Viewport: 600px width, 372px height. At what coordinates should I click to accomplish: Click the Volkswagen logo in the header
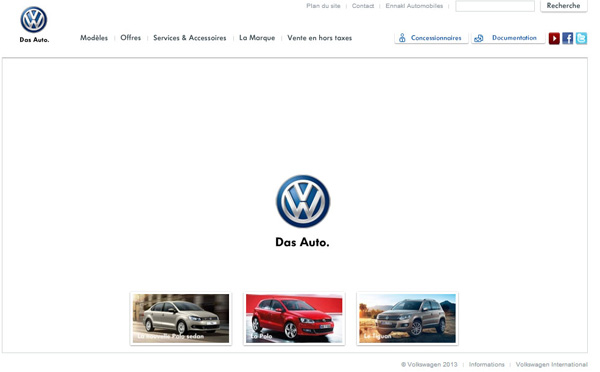(x=34, y=20)
